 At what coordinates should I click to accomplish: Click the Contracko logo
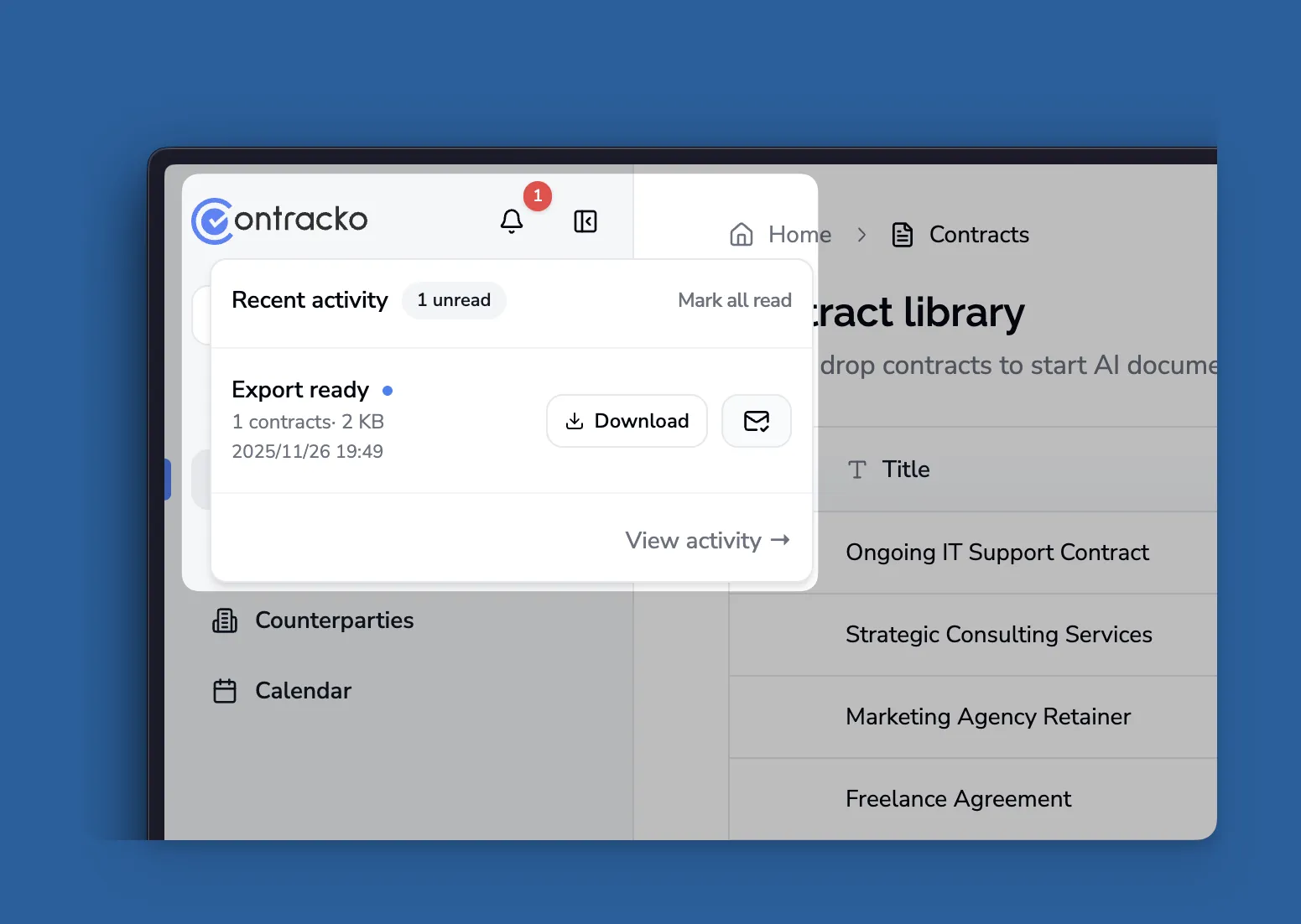pos(279,220)
